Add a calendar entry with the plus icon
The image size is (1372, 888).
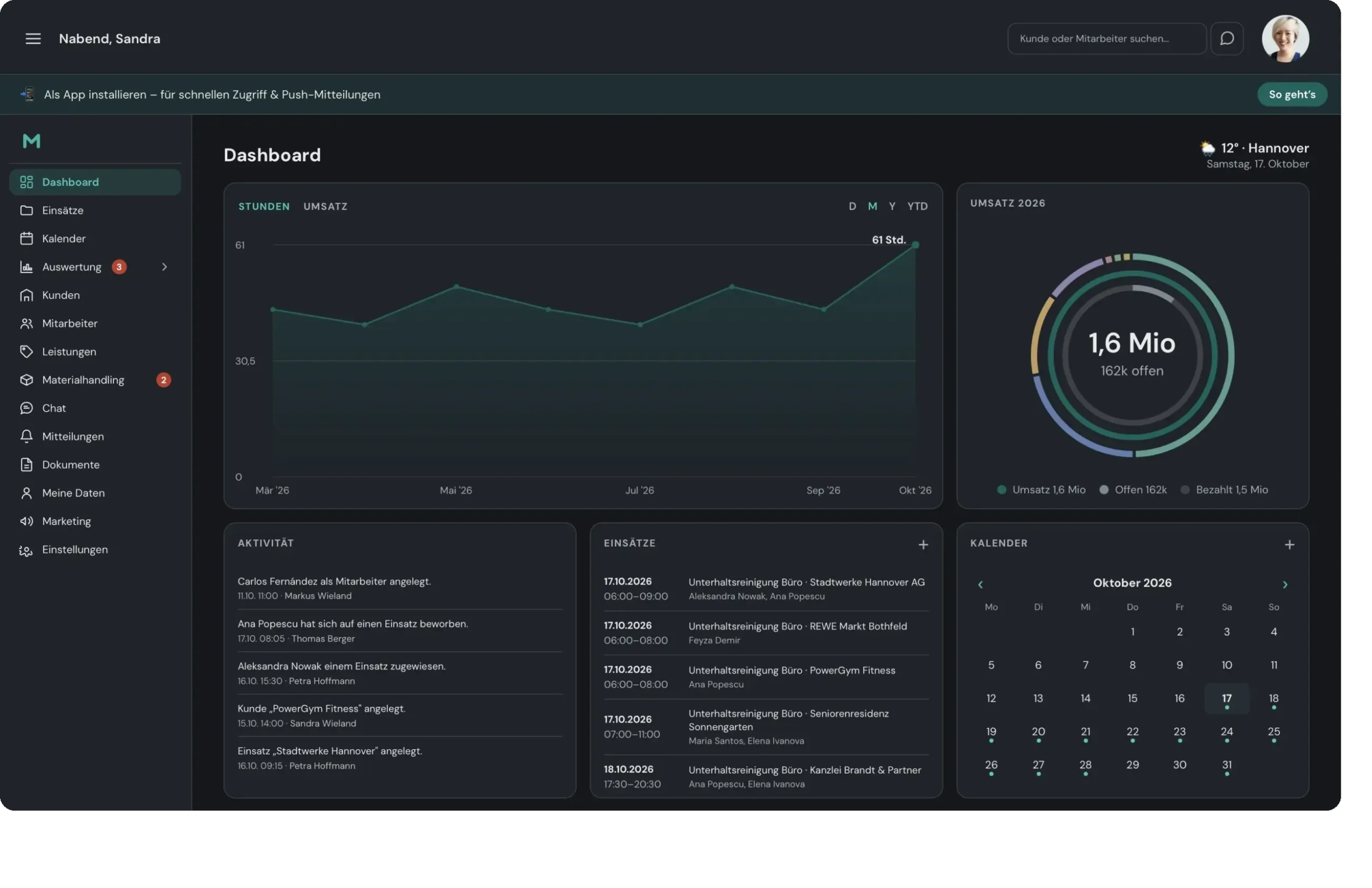[1289, 545]
